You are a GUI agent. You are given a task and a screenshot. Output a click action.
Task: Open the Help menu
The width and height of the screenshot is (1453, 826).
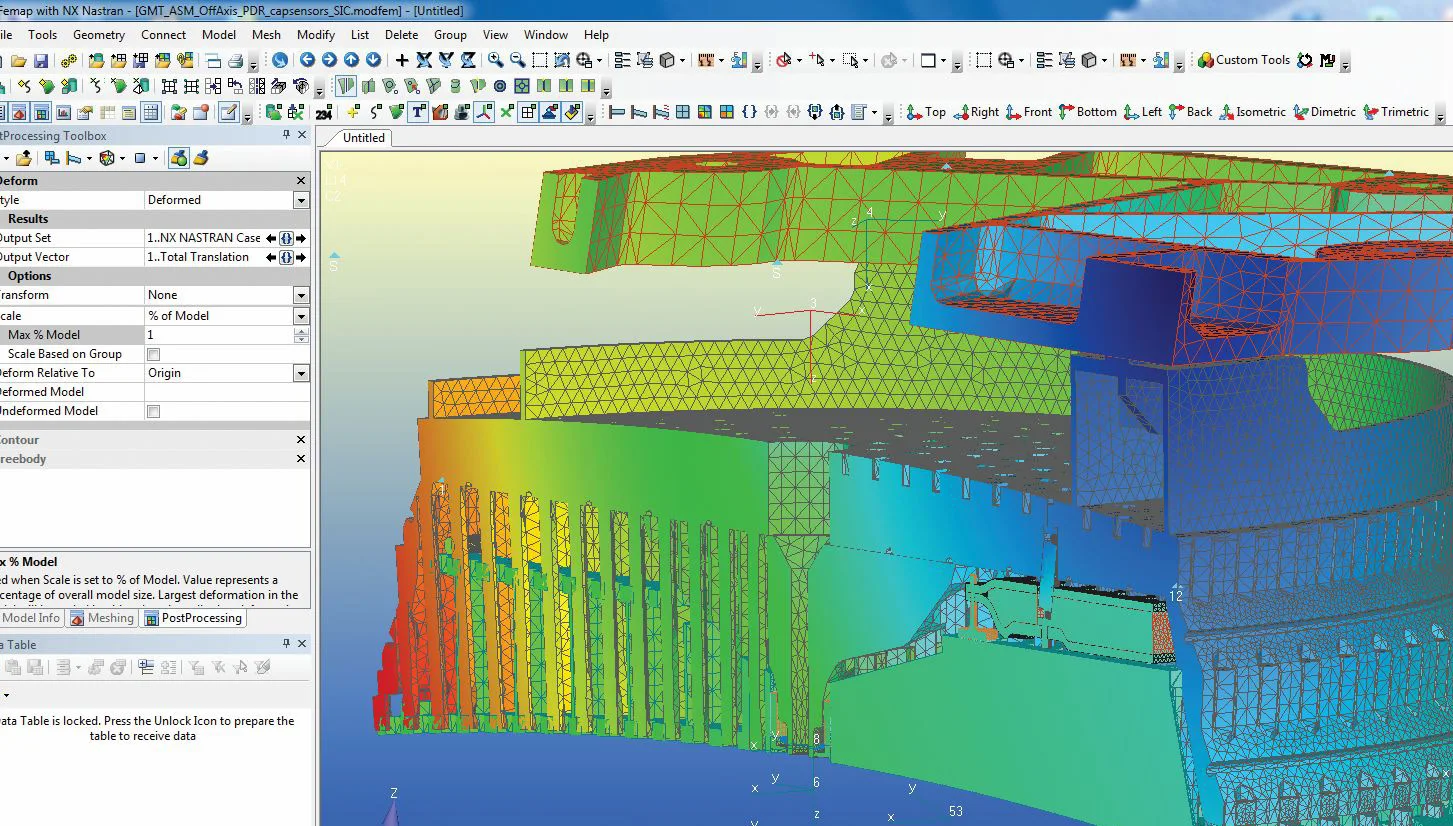pos(596,34)
